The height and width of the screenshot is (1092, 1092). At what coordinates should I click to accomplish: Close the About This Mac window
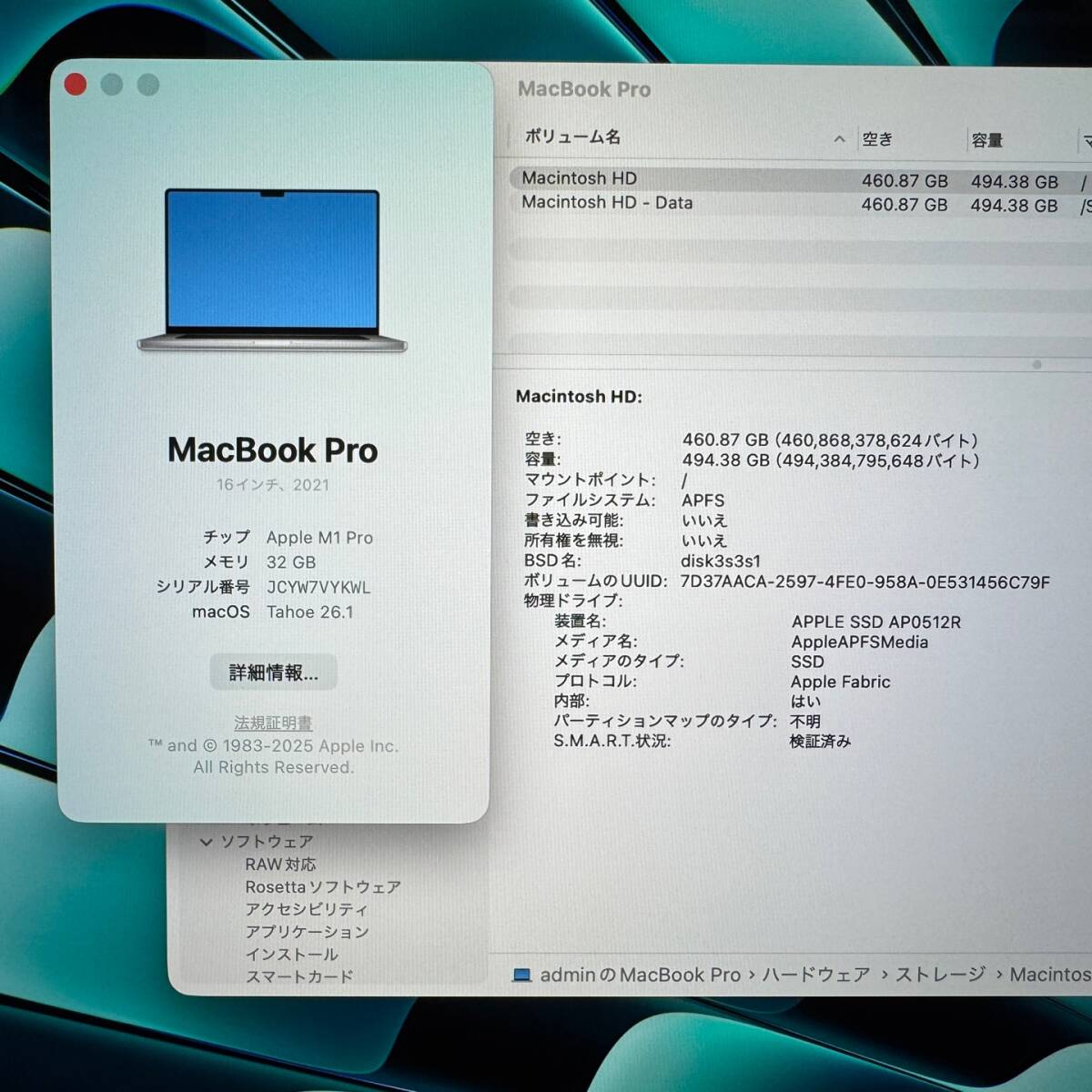click(76, 85)
